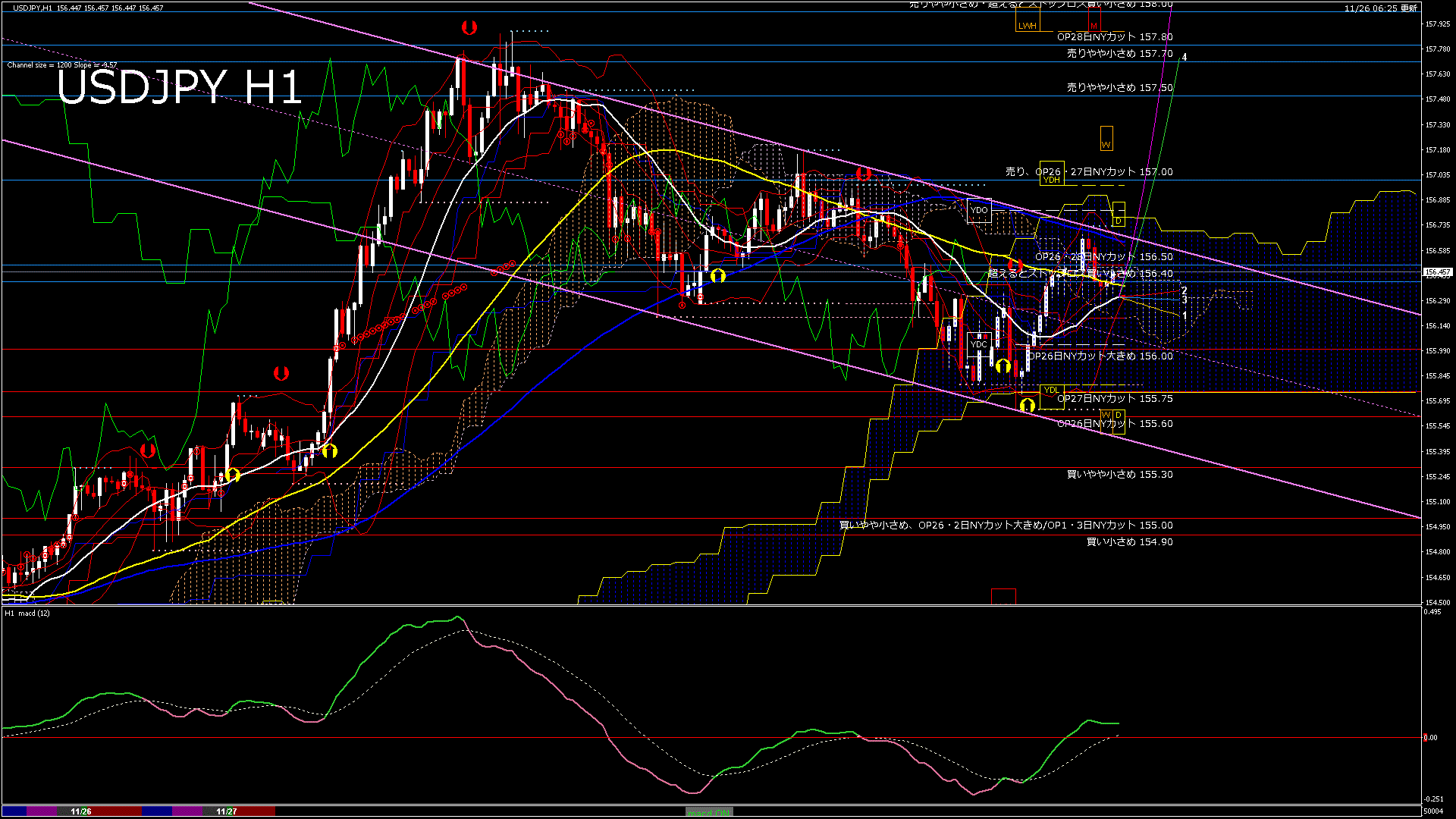Click the 11/26 session date label

pos(81,811)
